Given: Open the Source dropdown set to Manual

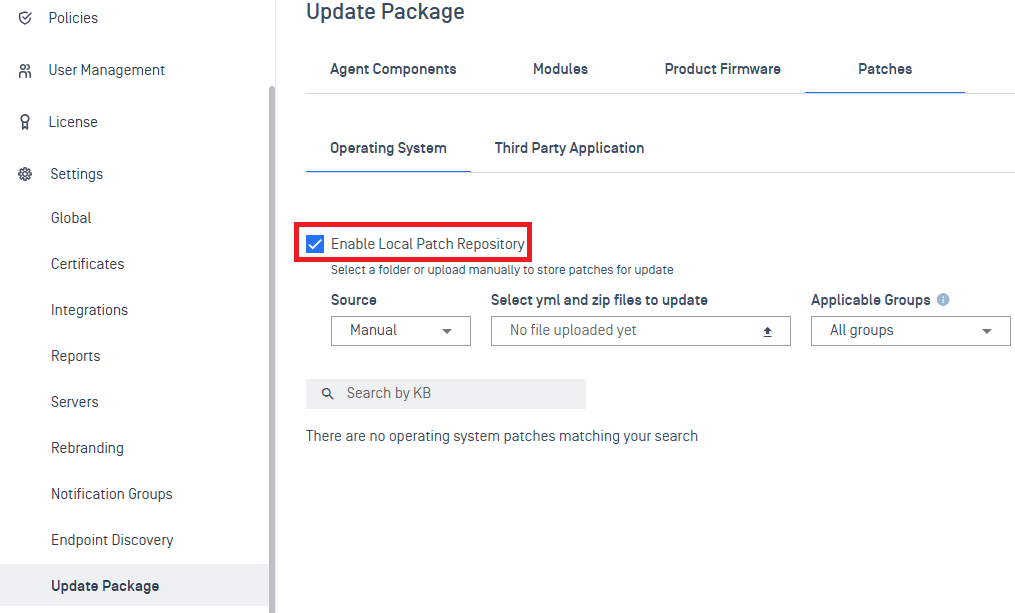Looking at the screenshot, I should (x=400, y=330).
